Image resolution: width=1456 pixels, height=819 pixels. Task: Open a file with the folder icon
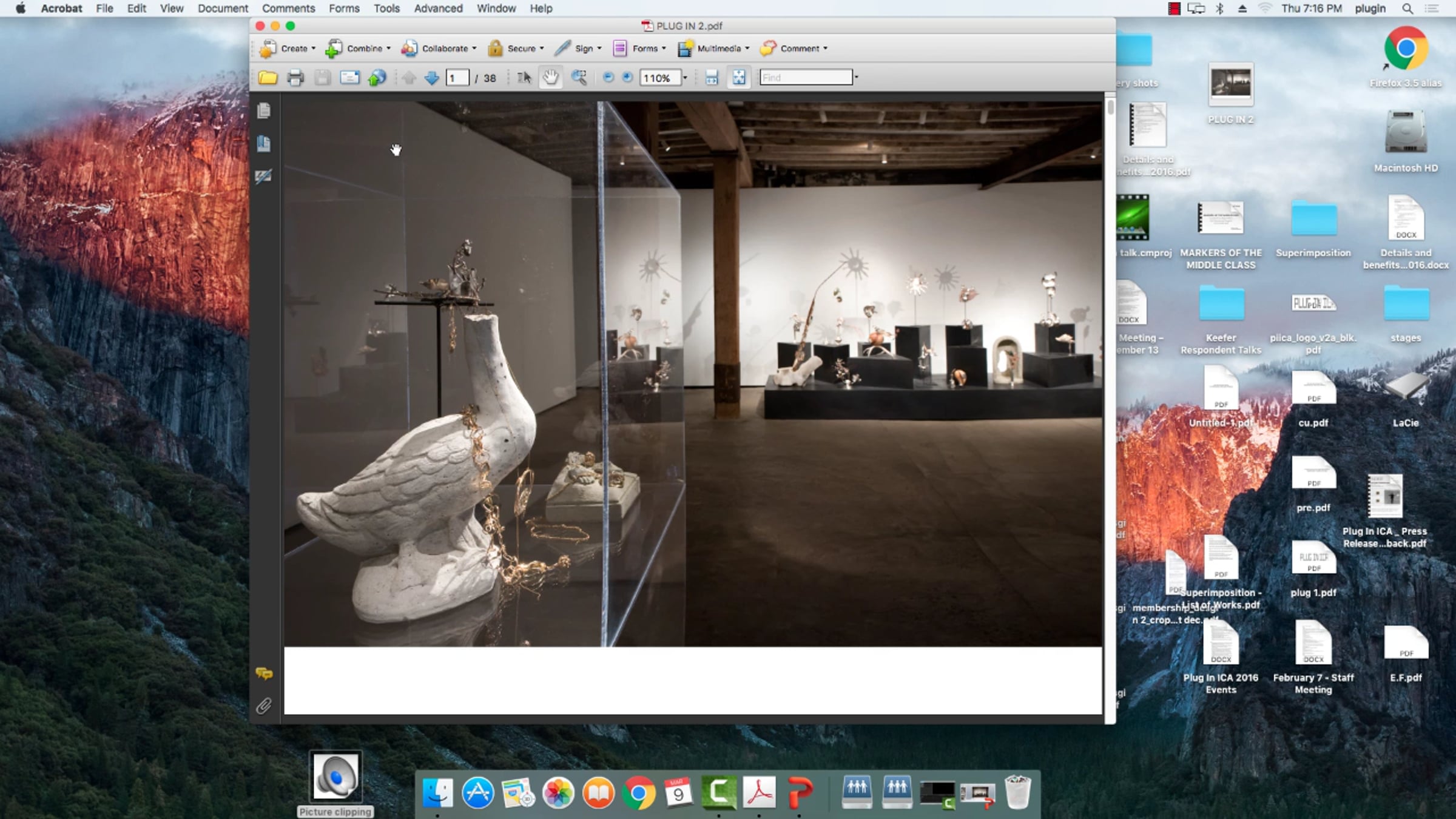(x=268, y=78)
